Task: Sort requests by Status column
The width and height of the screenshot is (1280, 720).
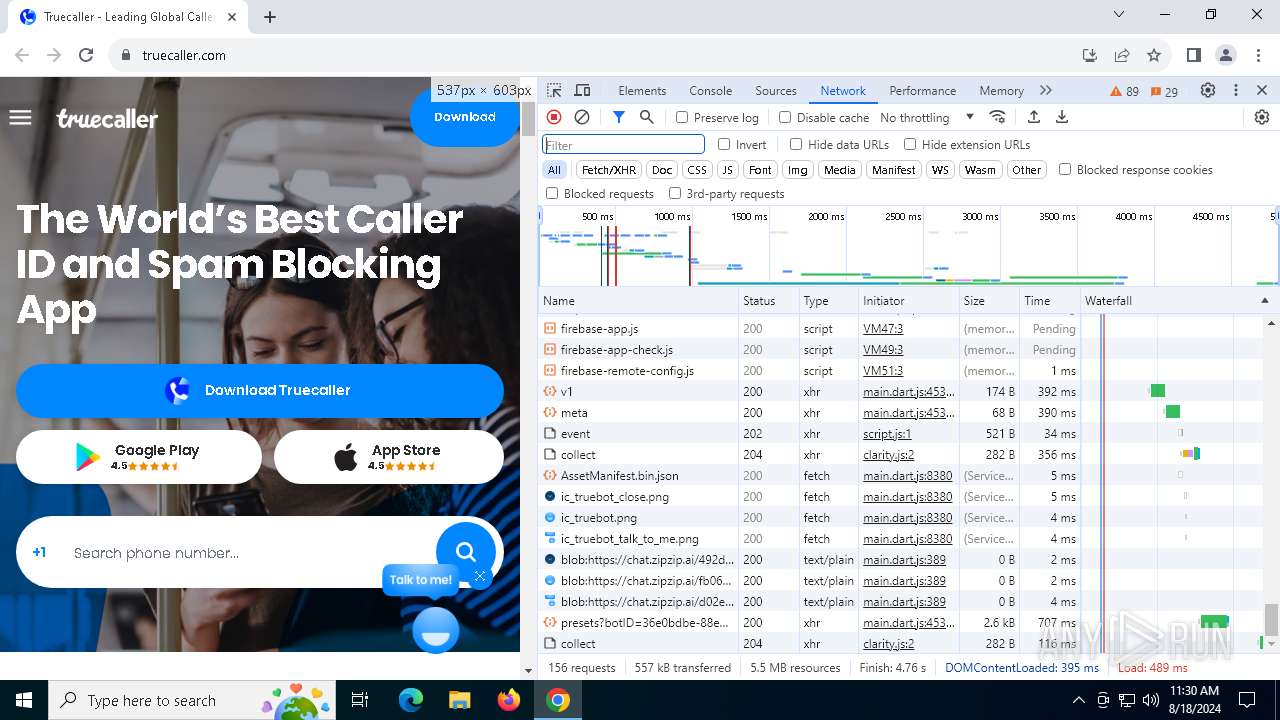Action: click(x=768, y=300)
